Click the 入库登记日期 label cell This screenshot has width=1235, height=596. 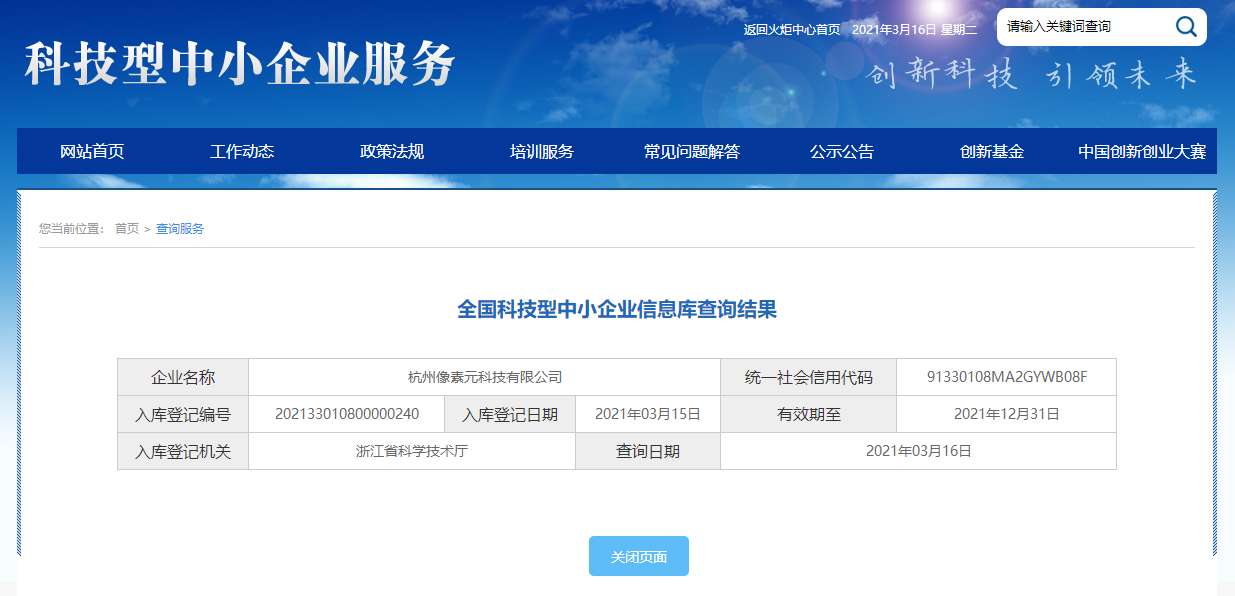tap(510, 414)
